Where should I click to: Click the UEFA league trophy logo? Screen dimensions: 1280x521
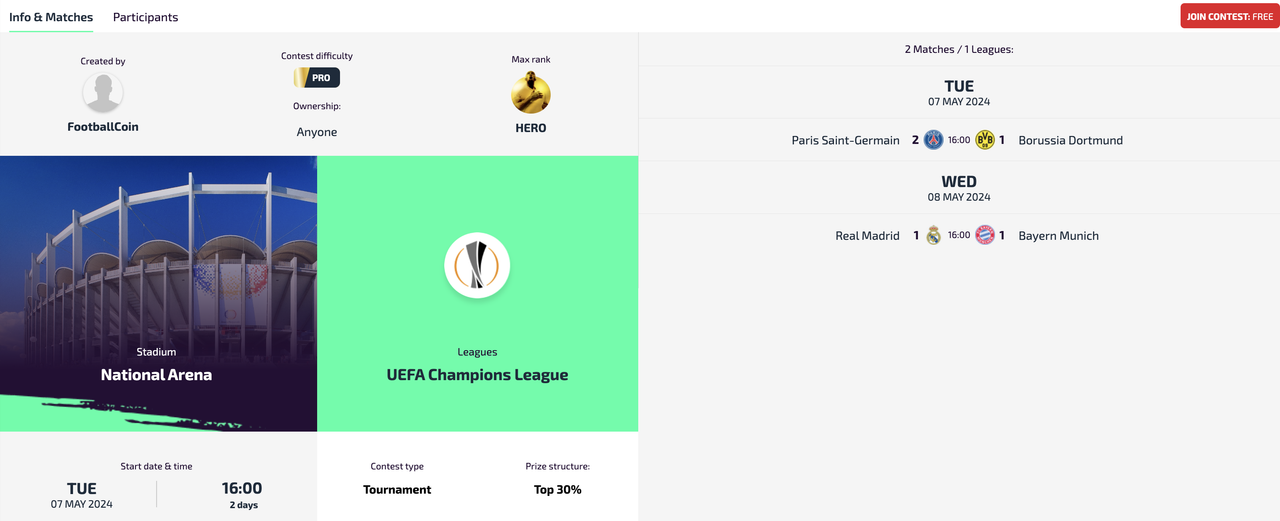[x=477, y=266]
